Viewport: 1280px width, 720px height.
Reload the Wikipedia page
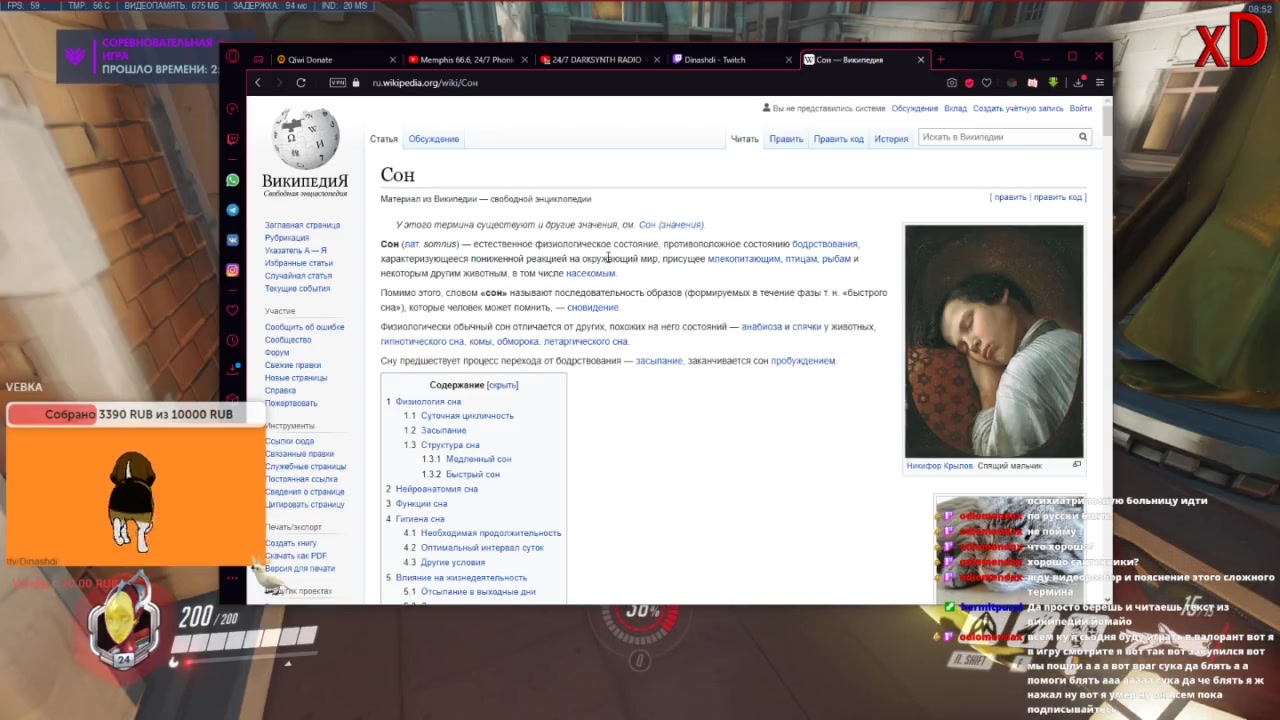(300, 83)
